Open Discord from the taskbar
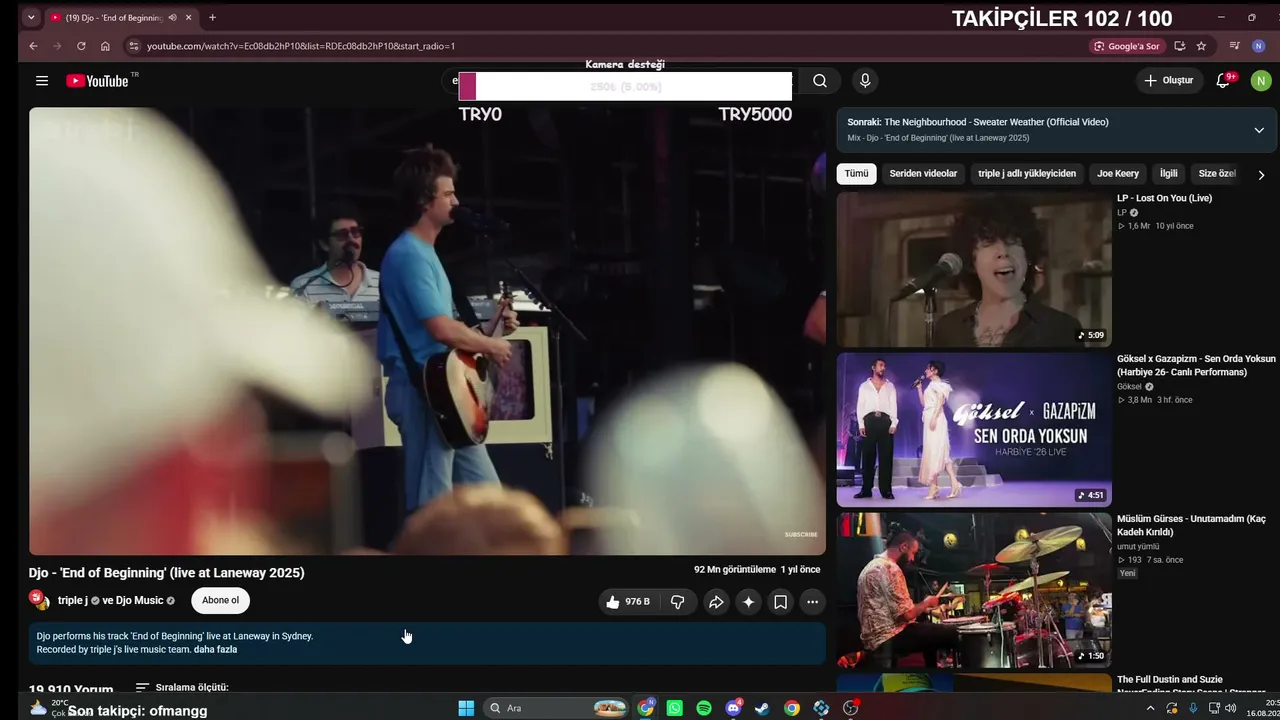Screen dimensions: 1280x720 tap(733, 708)
